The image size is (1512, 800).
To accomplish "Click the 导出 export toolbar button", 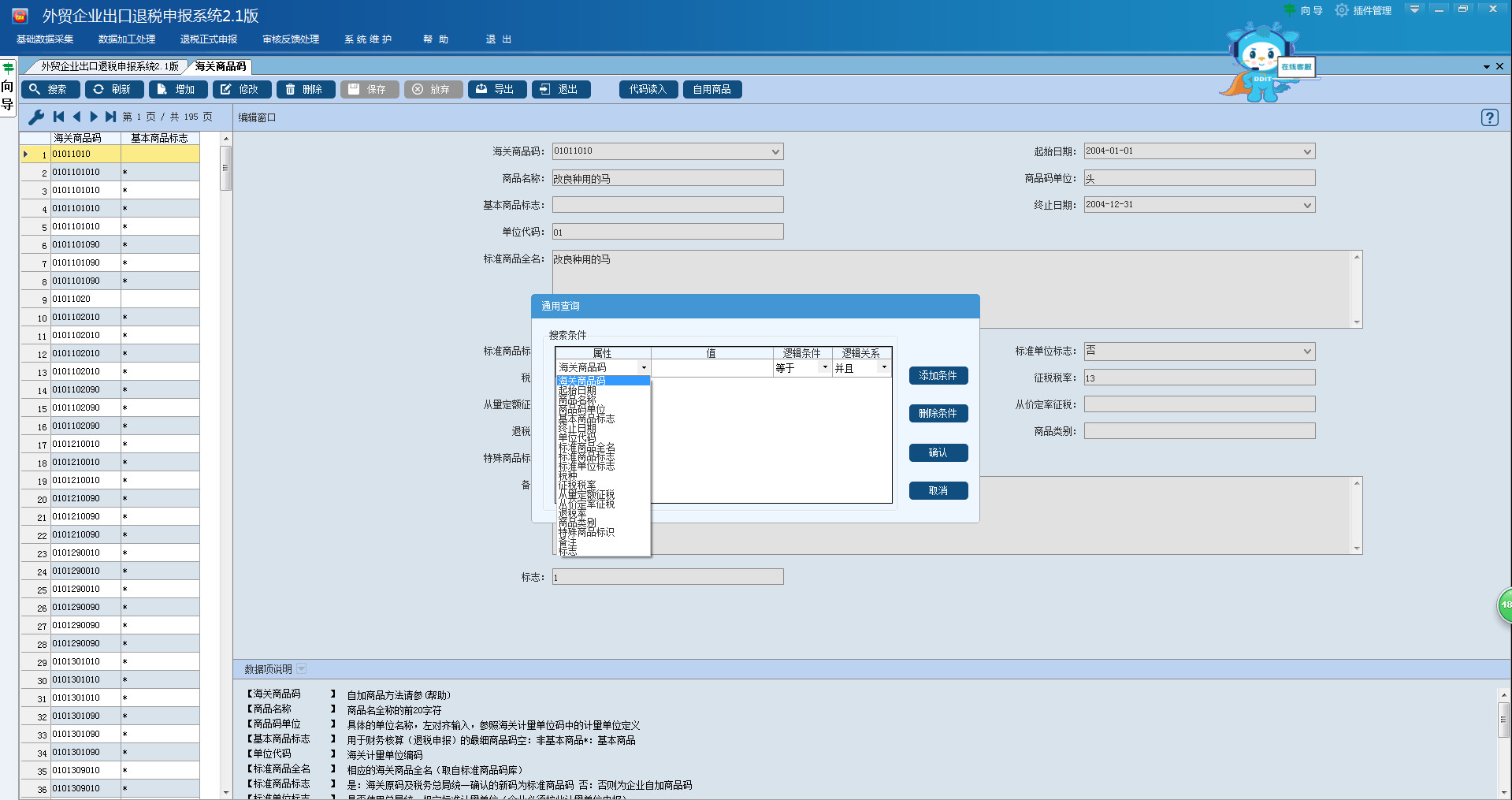I will [x=497, y=90].
